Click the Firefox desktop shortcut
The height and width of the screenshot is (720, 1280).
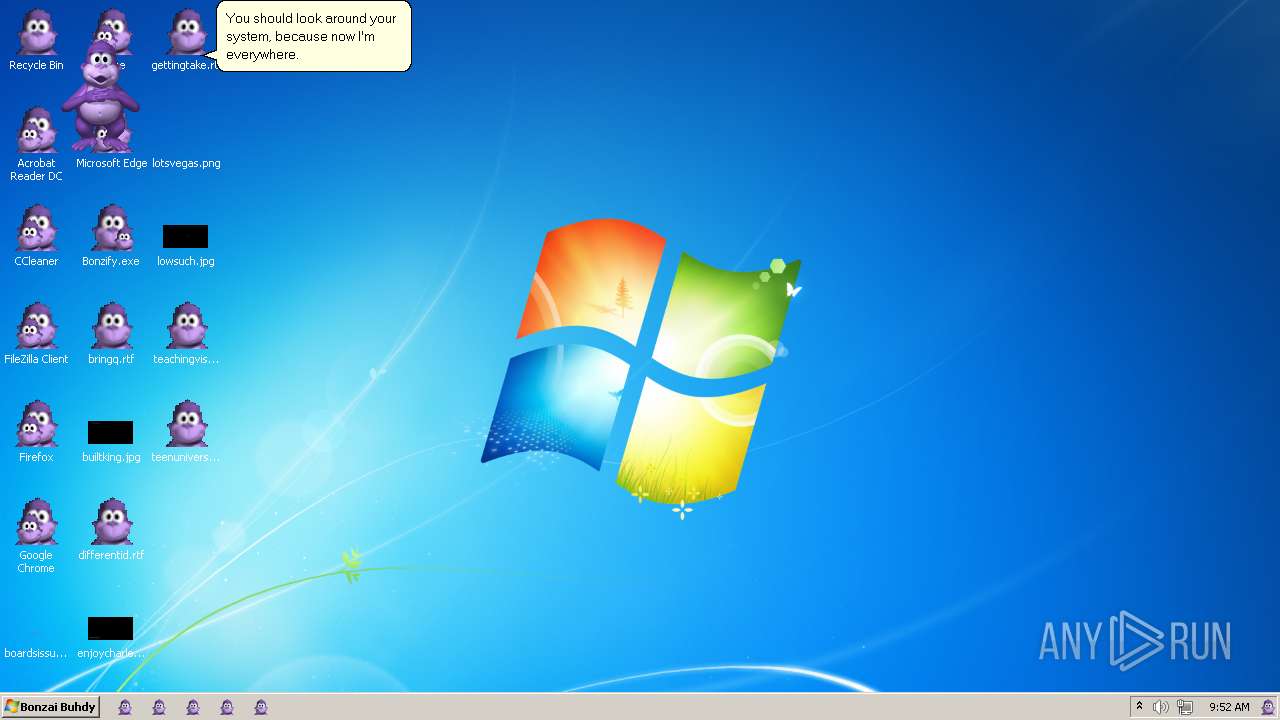pos(36,432)
